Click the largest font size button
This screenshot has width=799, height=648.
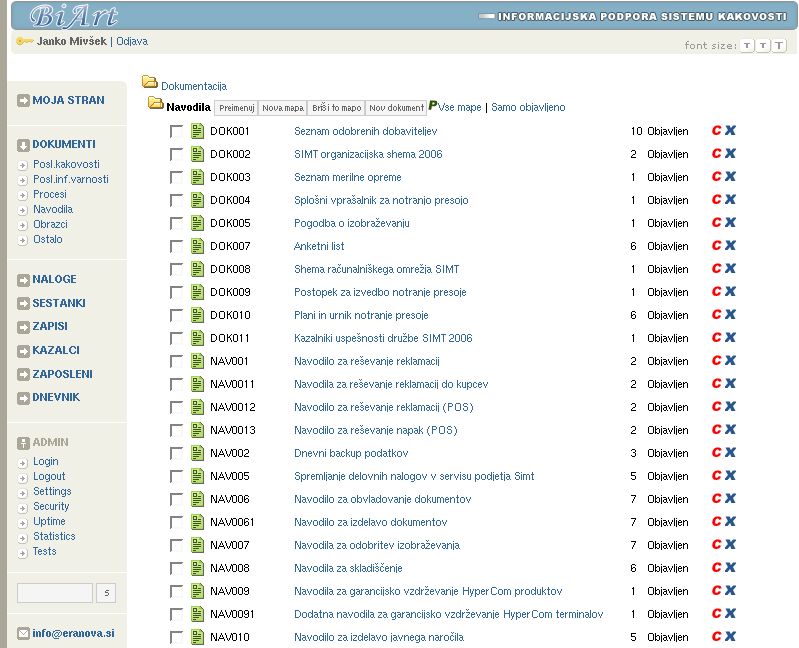click(x=779, y=46)
